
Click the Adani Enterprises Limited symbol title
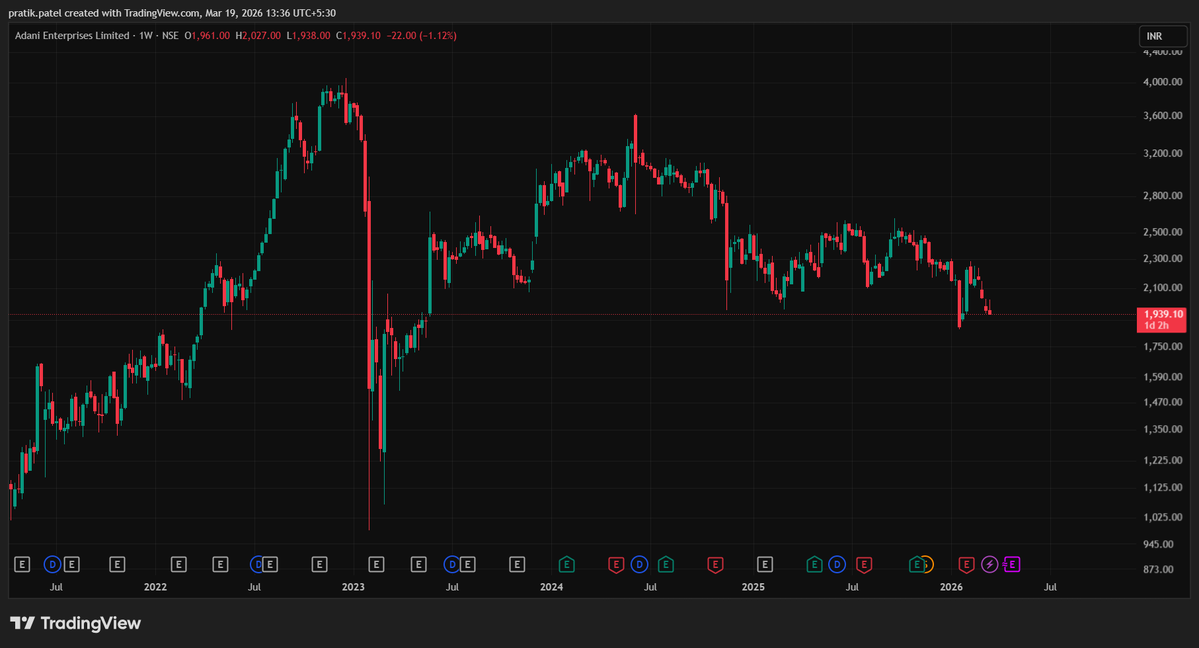[72, 35]
